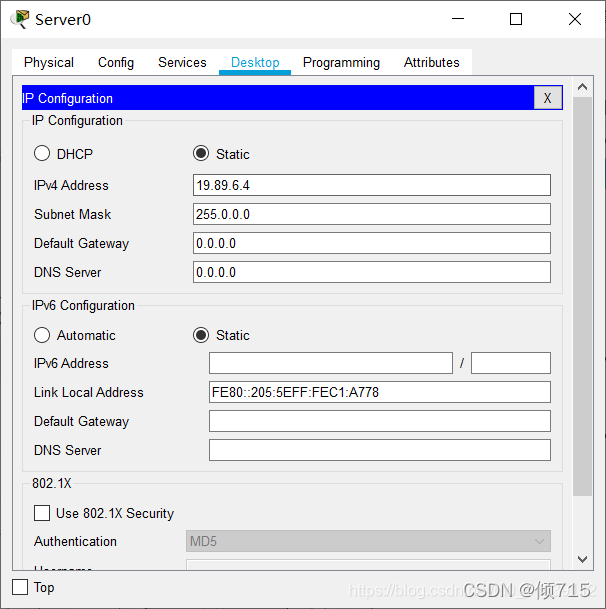Click the Authentication label
This screenshot has height=609, width=606.
[75, 541]
